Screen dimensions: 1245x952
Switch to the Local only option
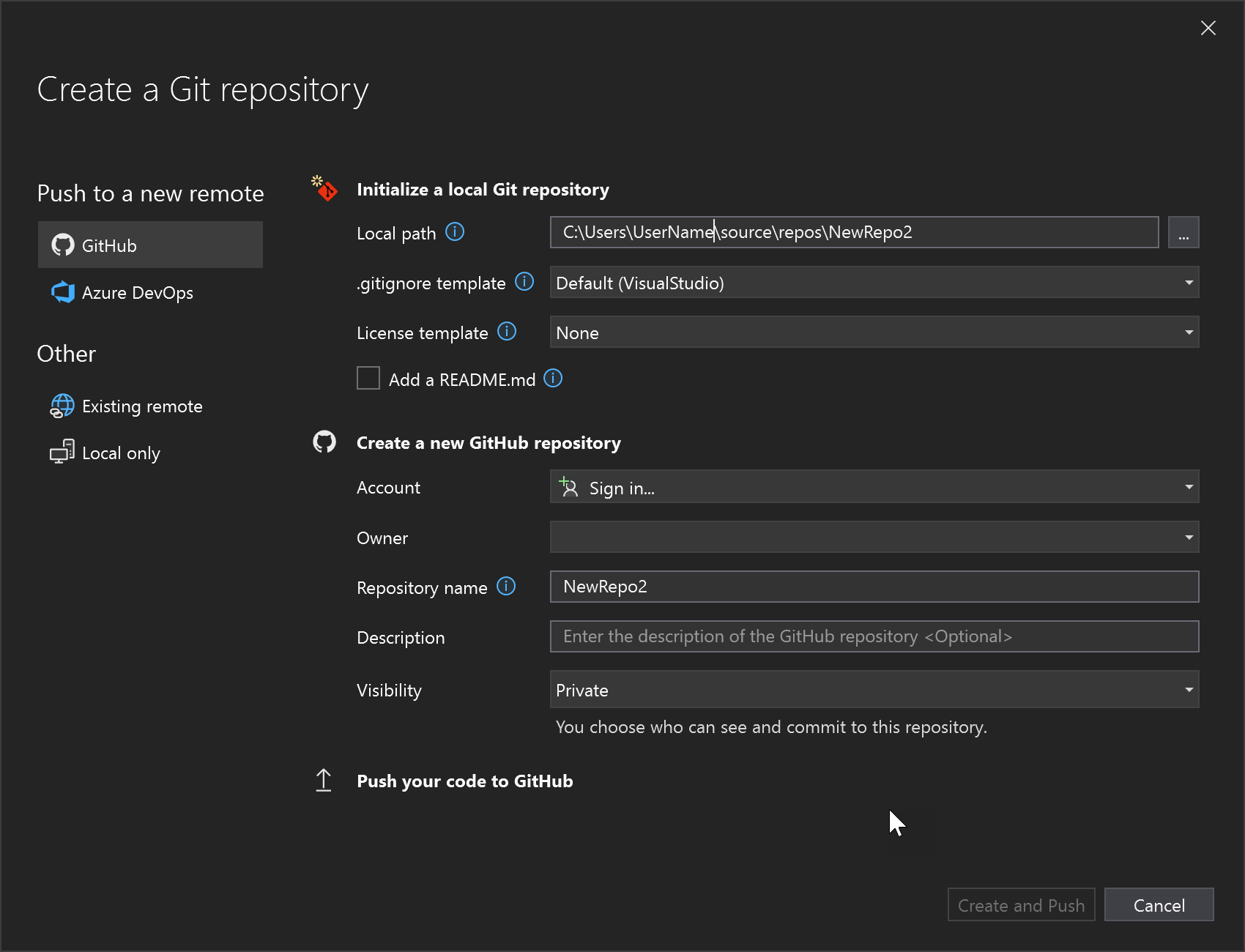coord(121,452)
